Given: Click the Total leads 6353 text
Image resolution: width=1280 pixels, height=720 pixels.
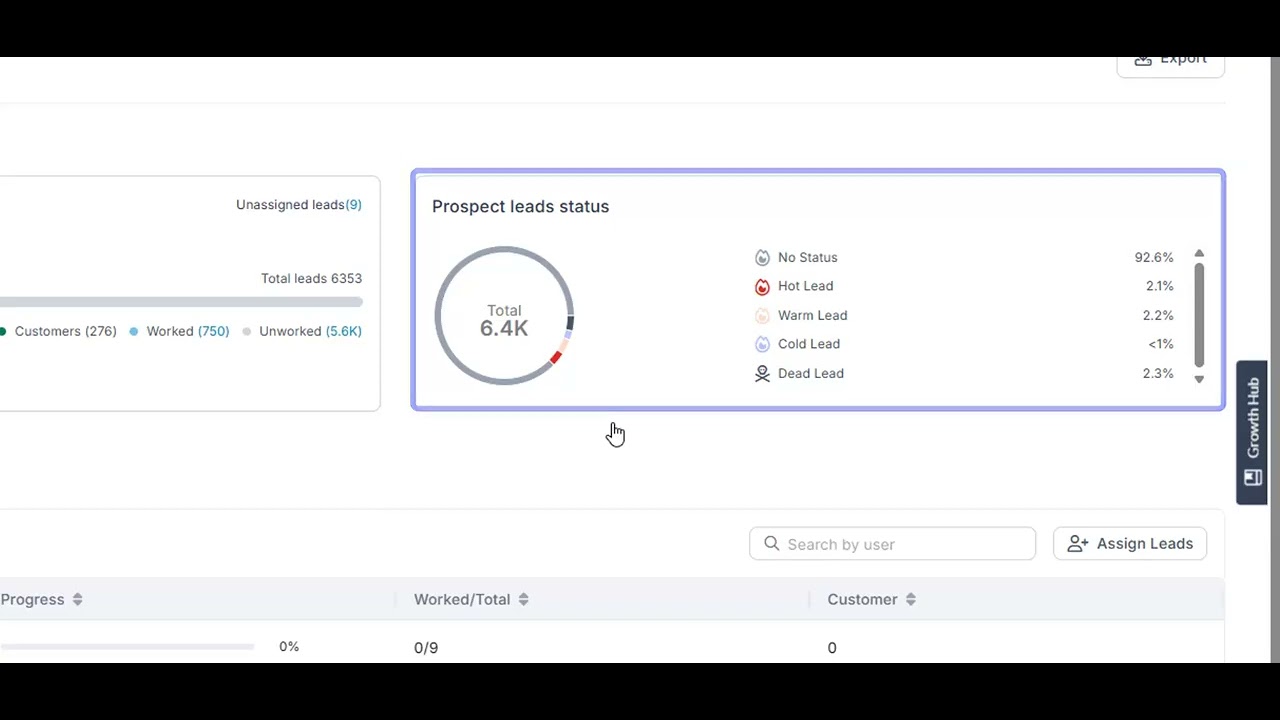Looking at the screenshot, I should [312, 278].
